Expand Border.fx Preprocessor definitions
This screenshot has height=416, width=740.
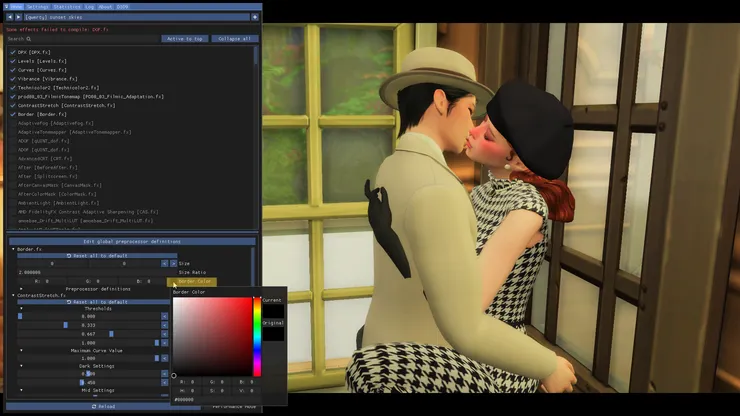tap(21, 289)
